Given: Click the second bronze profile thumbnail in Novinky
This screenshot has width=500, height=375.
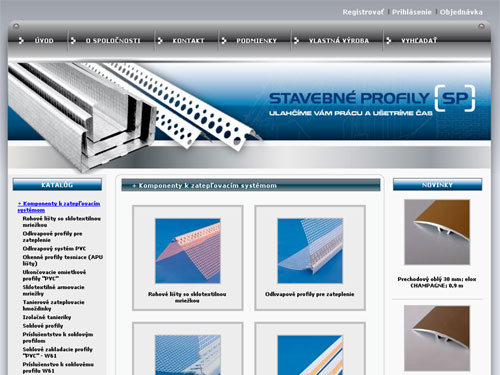Looking at the screenshot, I should (x=437, y=338).
